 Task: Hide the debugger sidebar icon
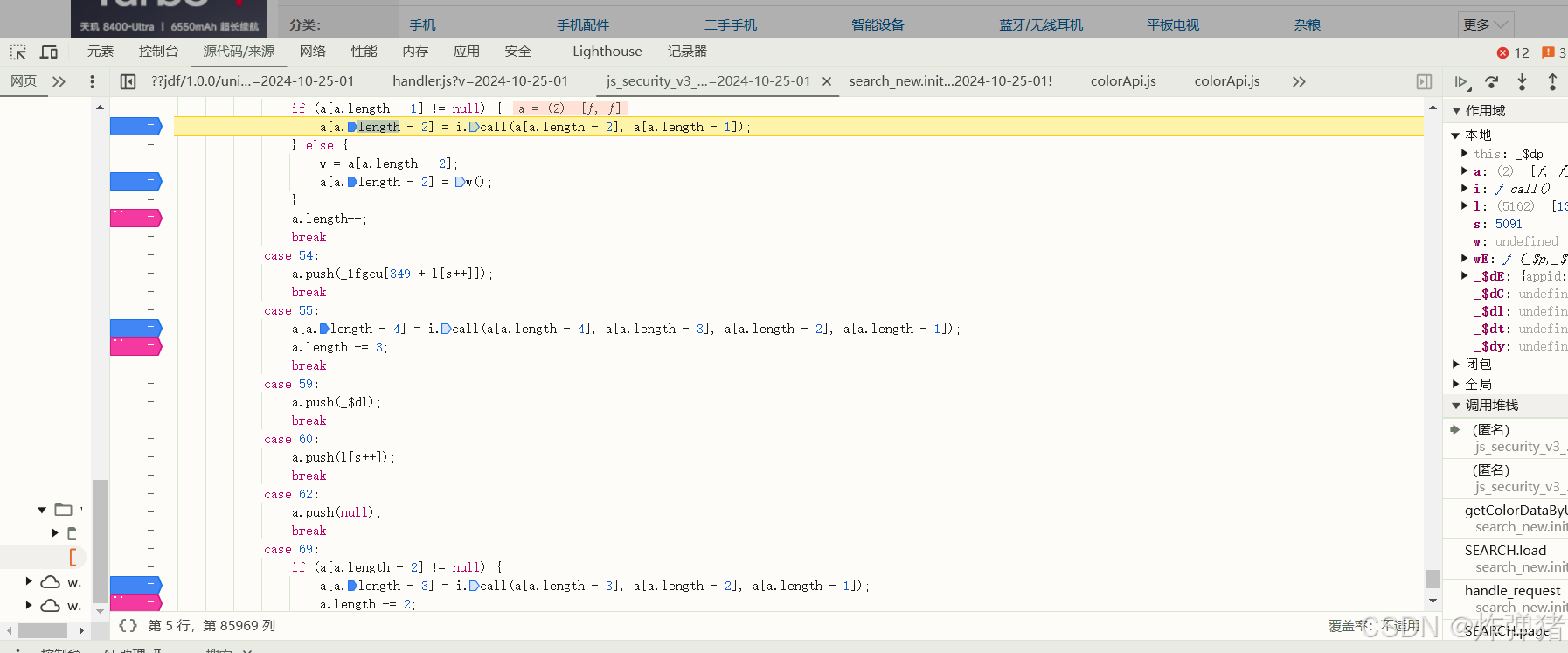pos(1424,81)
